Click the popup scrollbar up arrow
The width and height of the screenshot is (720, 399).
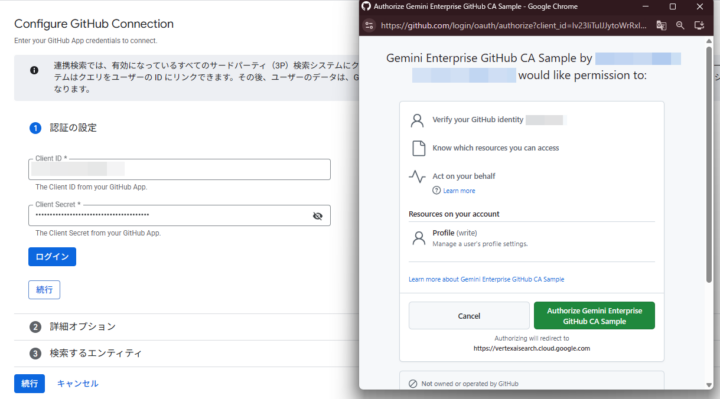(x=709, y=41)
